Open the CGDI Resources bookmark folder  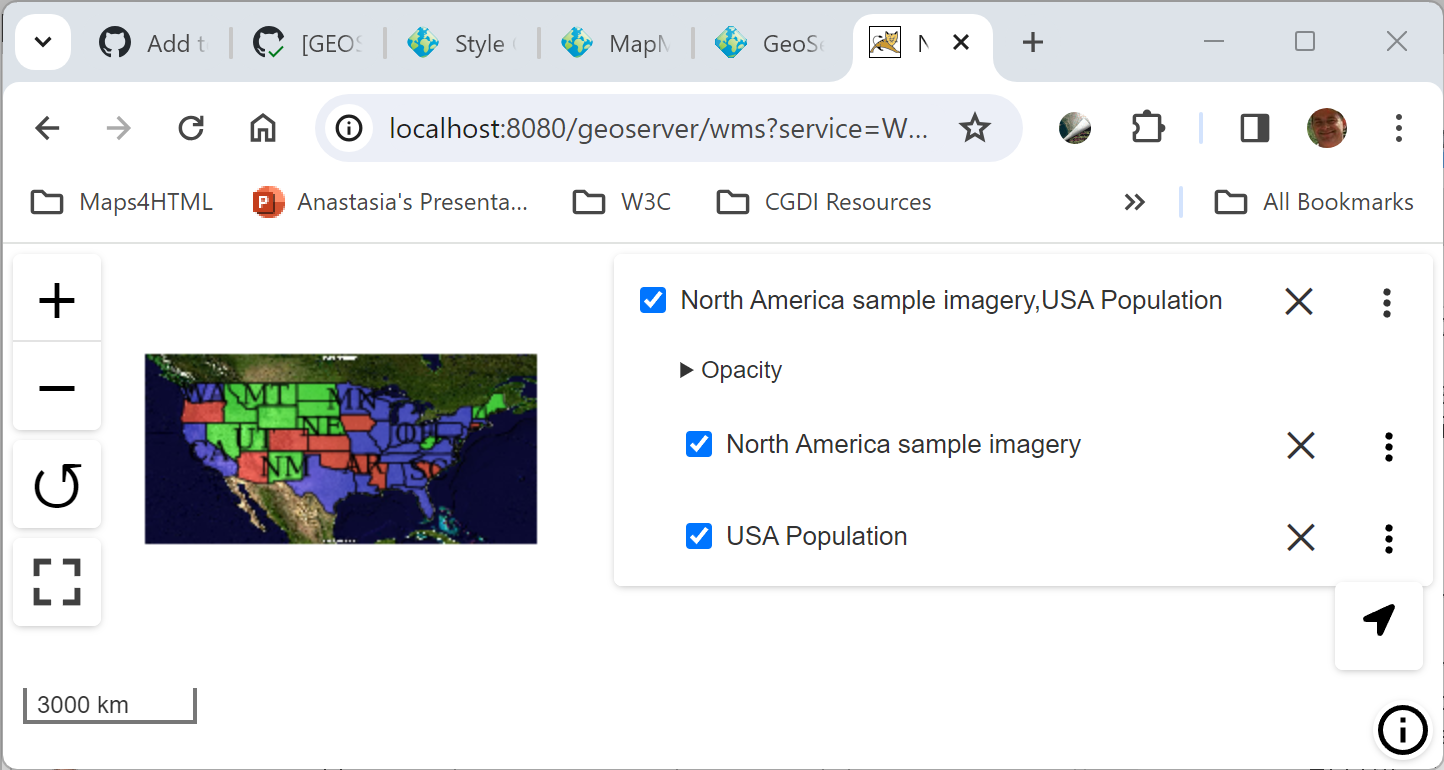point(824,202)
